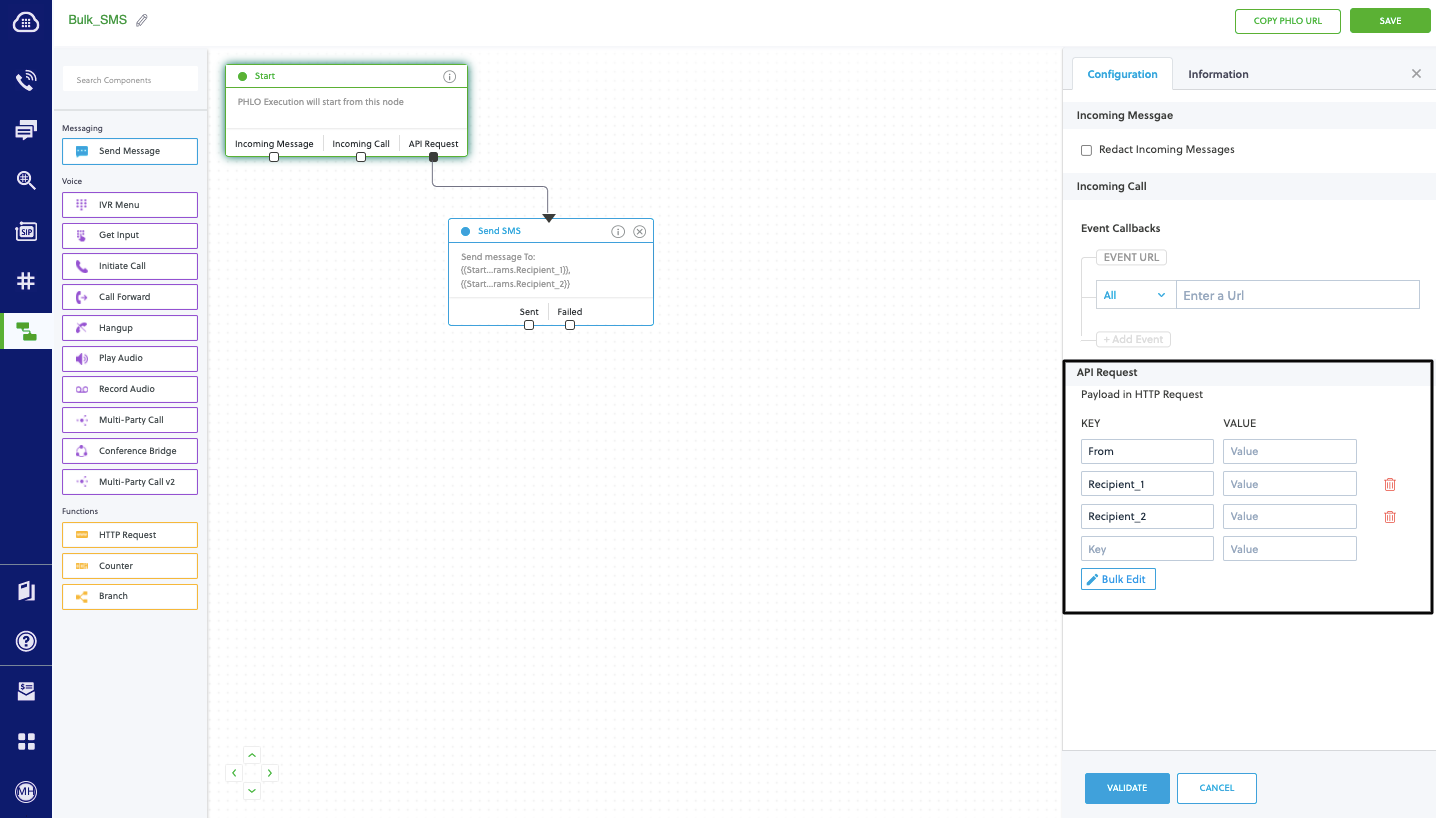Enable the Redact Incoming Messages checkbox
The image size is (1436, 818).
click(x=1086, y=149)
